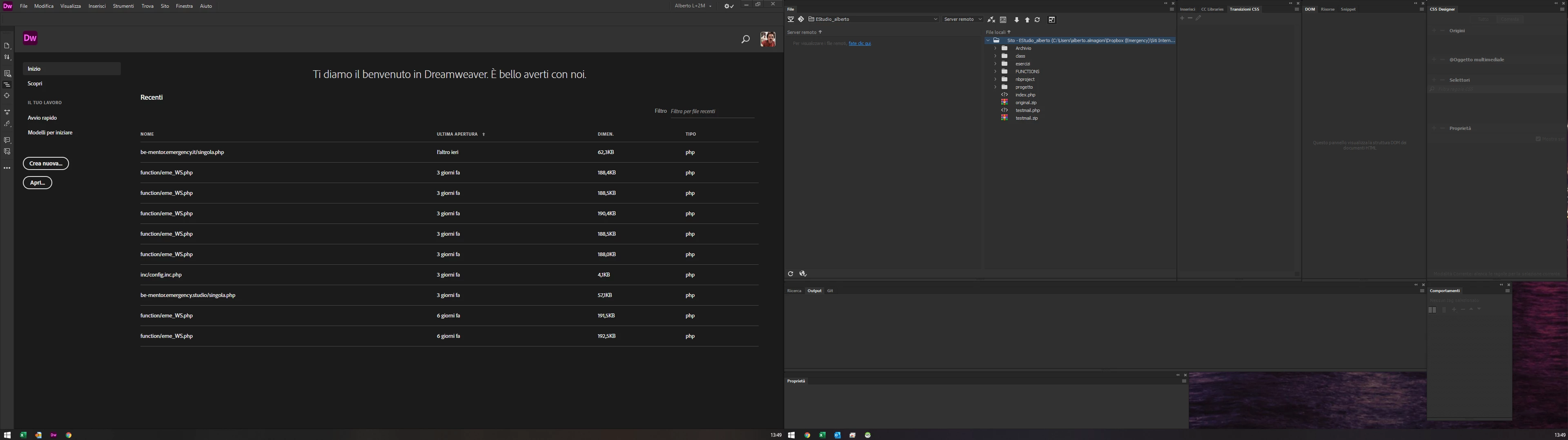This screenshot has width=1568, height=440.
Task: Click the refresh icon at bottom of Files panel
Action: pyautogui.click(x=790, y=274)
